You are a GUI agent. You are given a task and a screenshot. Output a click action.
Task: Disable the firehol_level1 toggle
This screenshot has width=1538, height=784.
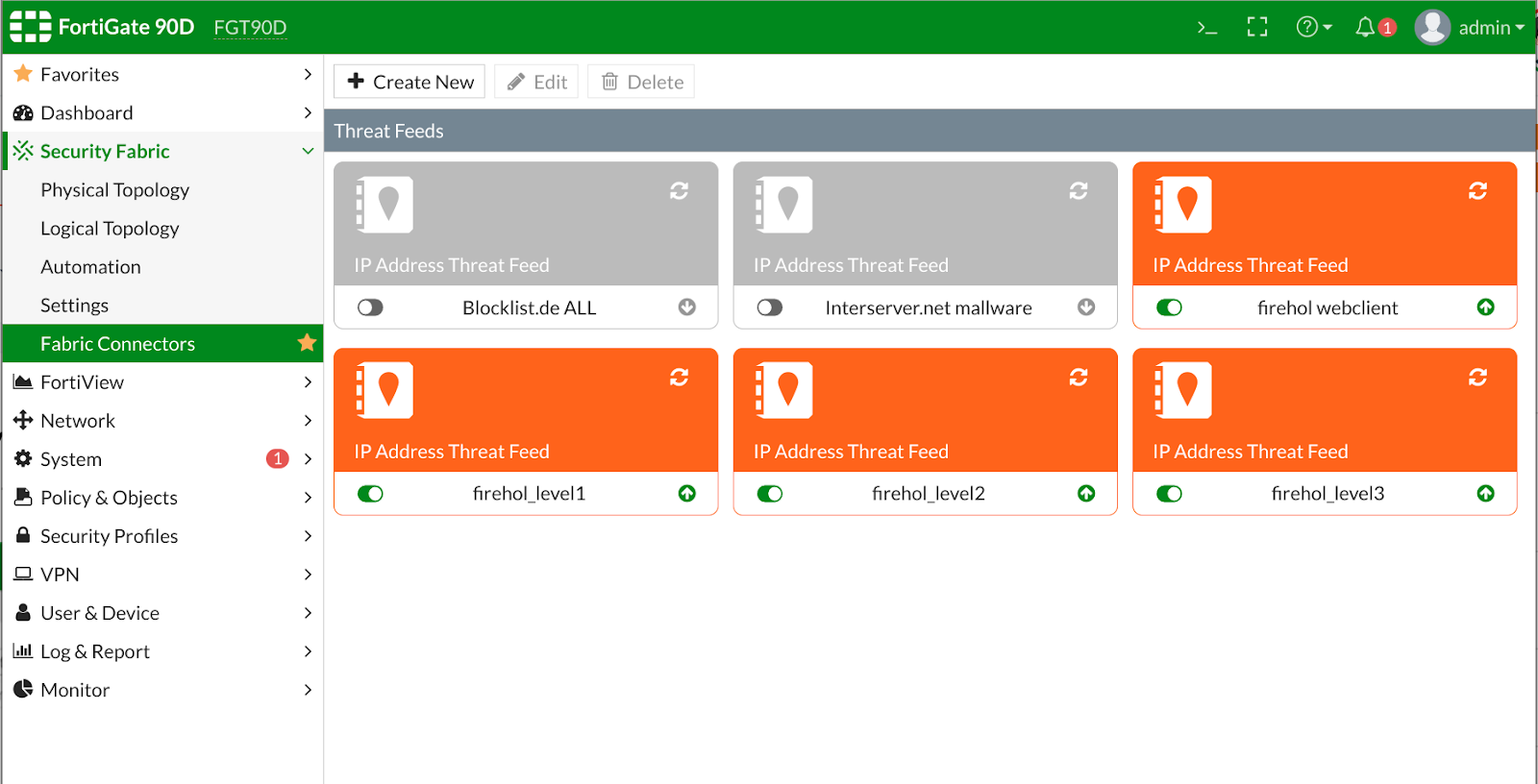click(x=370, y=494)
